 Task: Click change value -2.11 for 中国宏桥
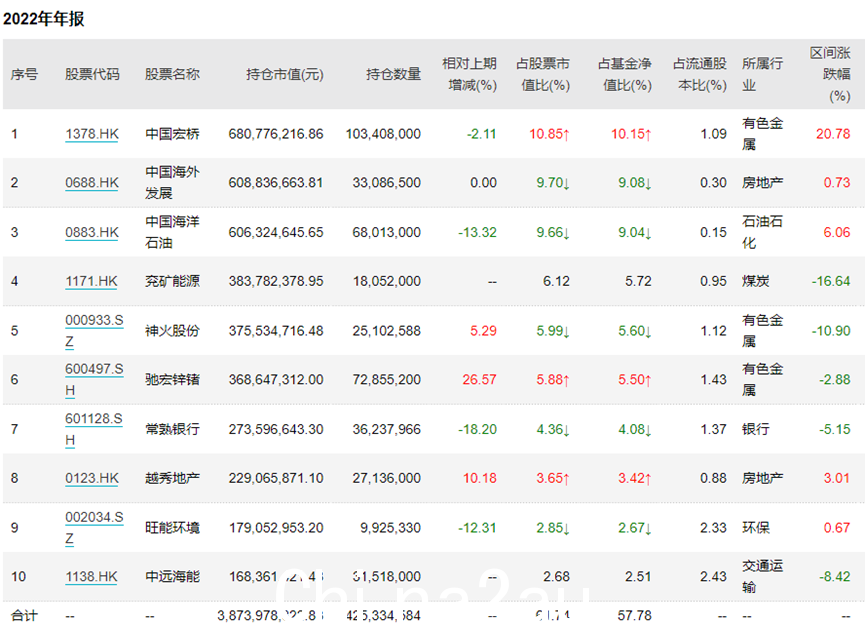click(482, 134)
